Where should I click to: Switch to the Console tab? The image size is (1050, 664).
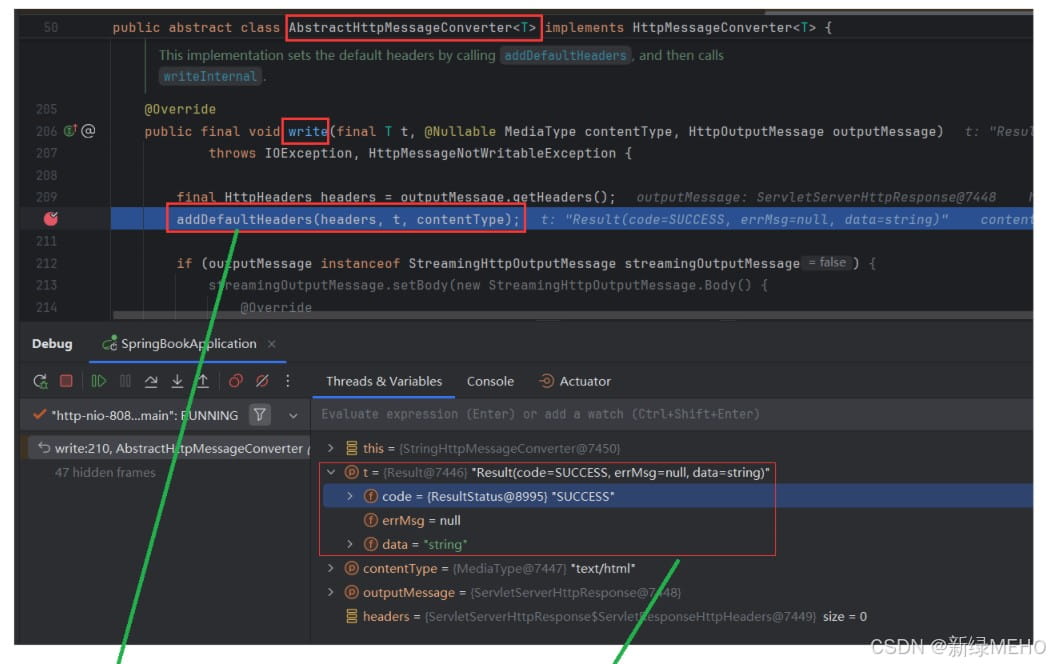tap(490, 382)
